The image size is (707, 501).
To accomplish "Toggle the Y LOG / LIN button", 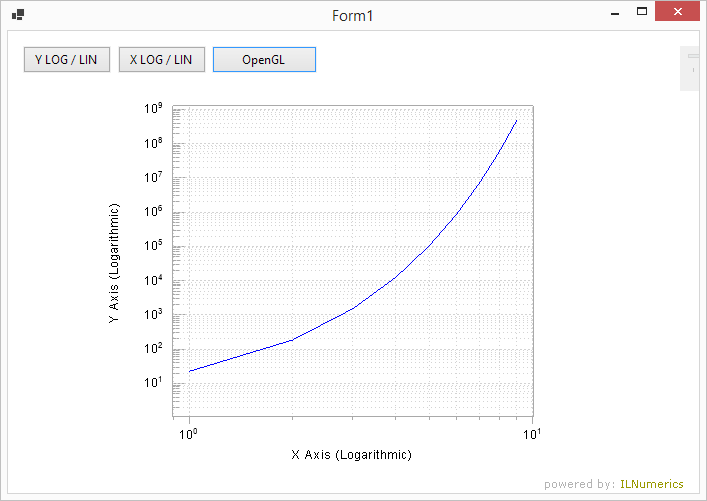I will pos(66,59).
